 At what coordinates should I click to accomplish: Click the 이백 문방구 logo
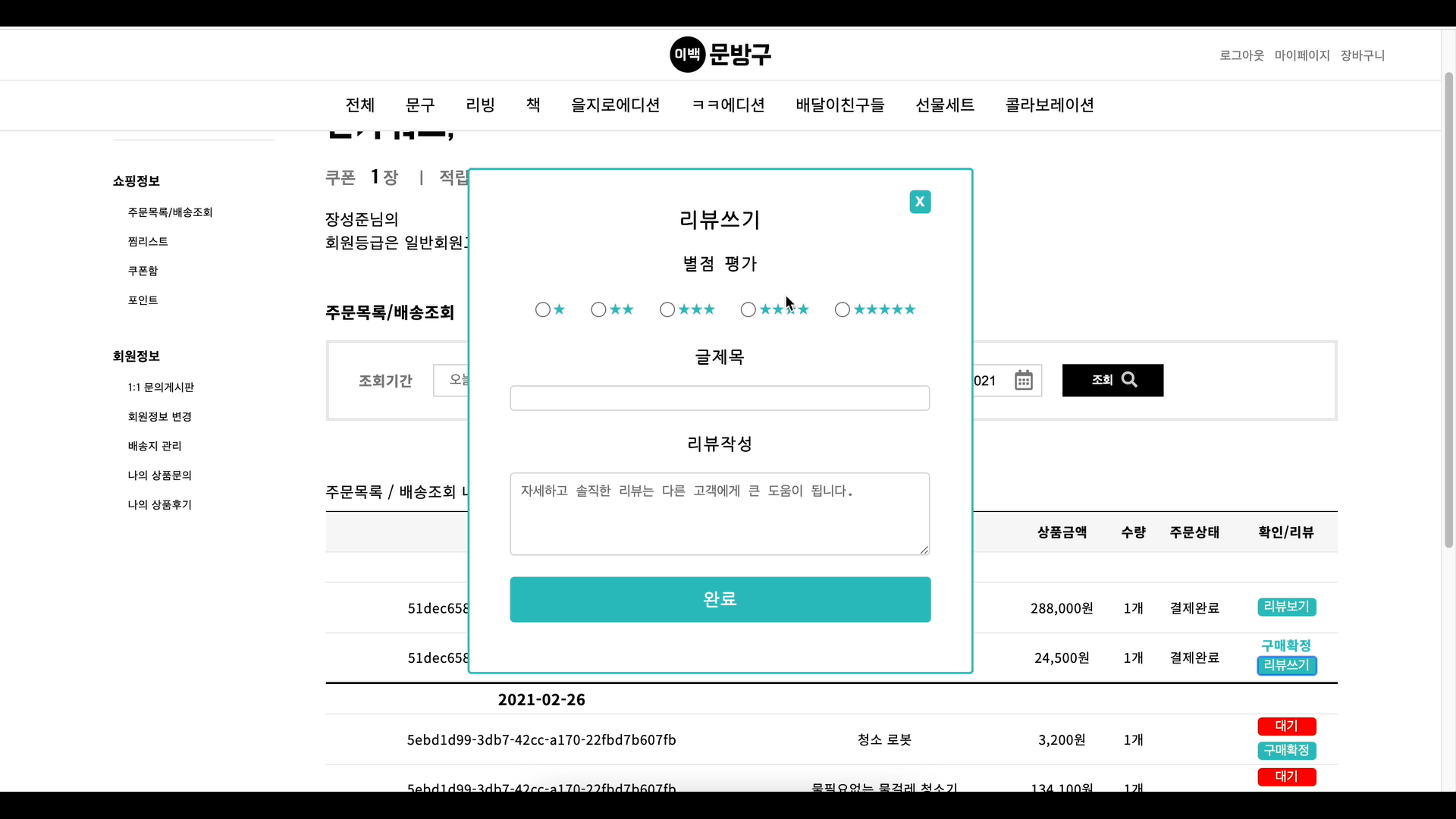[720, 55]
